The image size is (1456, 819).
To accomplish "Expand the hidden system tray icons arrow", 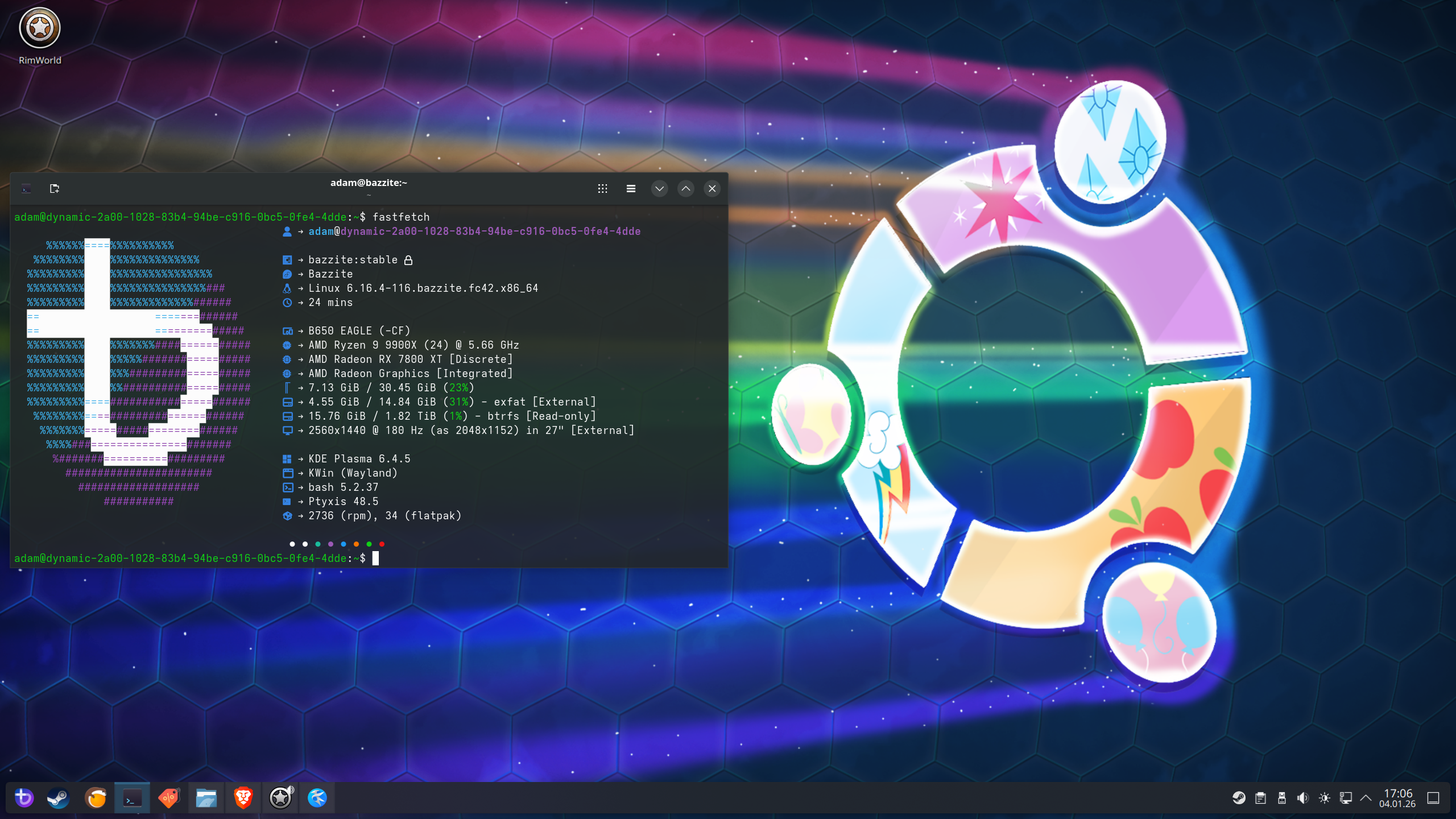I will tap(1366, 798).
